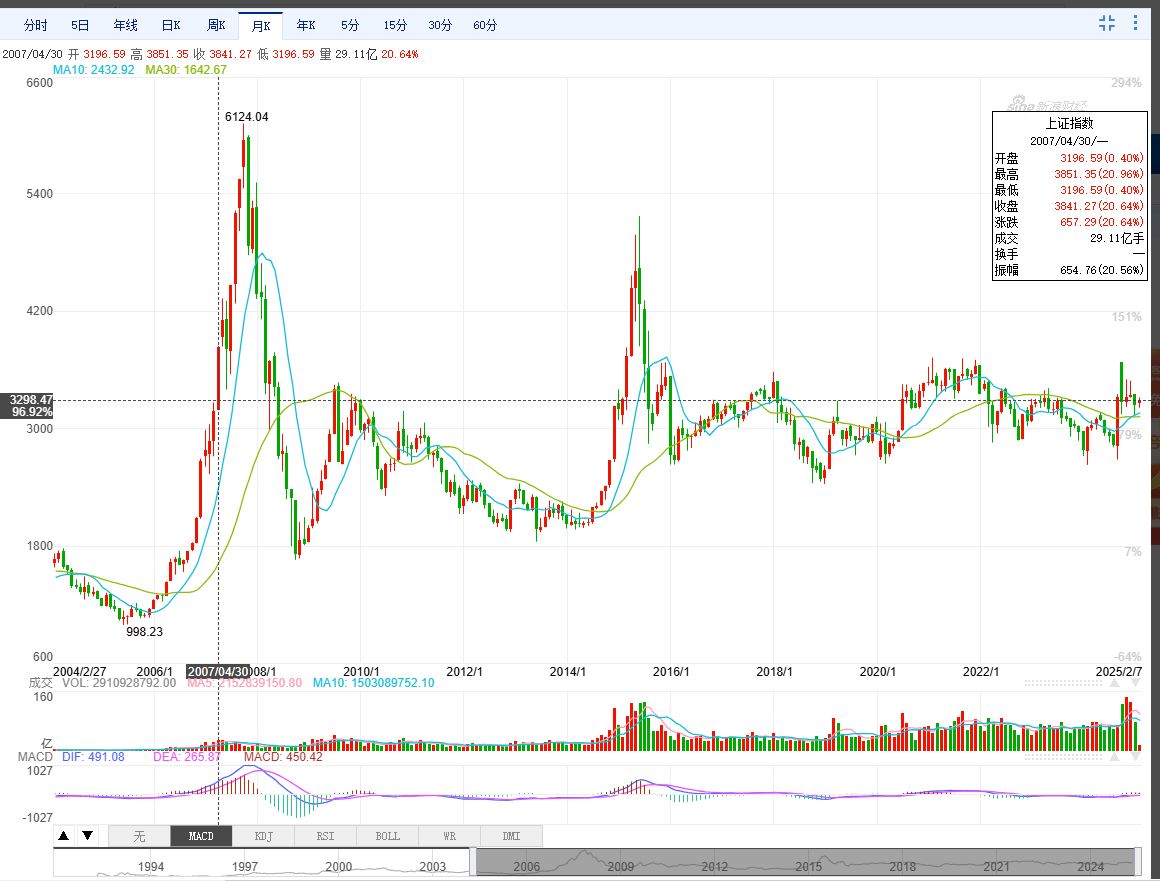Switch to the 分时 chart tab
Viewport: 1160px width, 881px height.
tap(35, 25)
